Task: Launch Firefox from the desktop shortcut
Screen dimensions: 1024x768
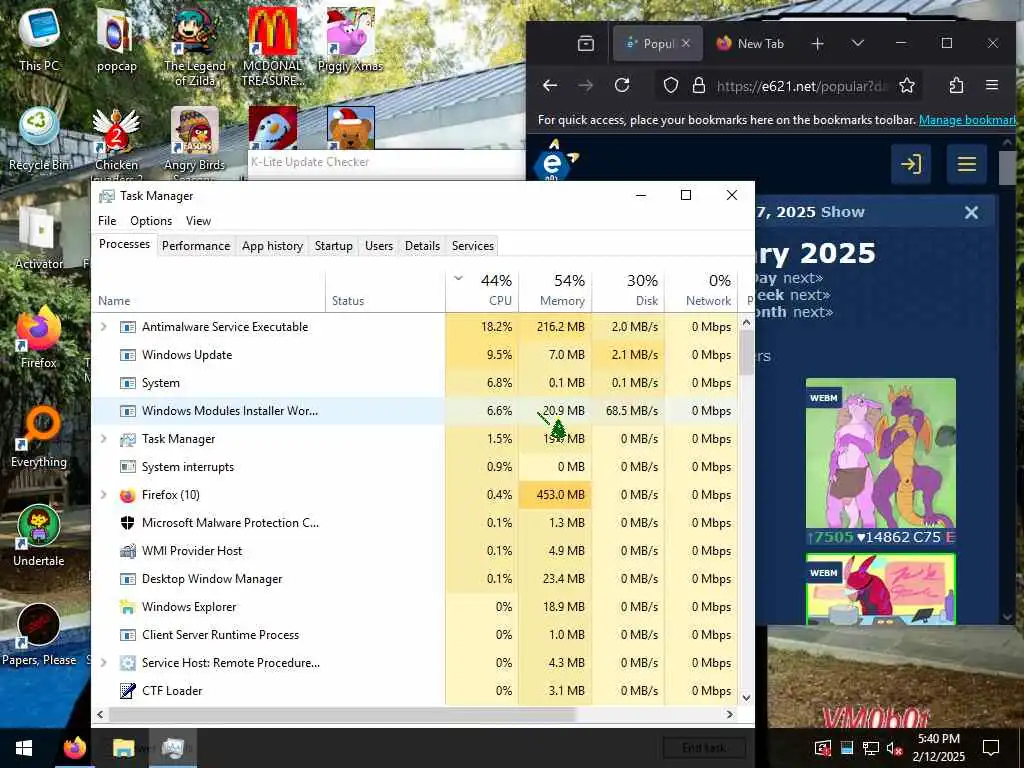Action: tap(39, 338)
